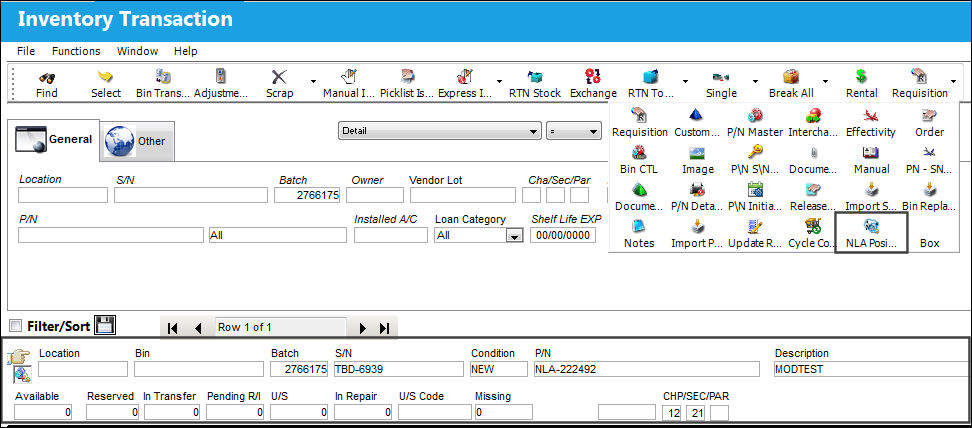Click the Box option in panel

coord(929,243)
